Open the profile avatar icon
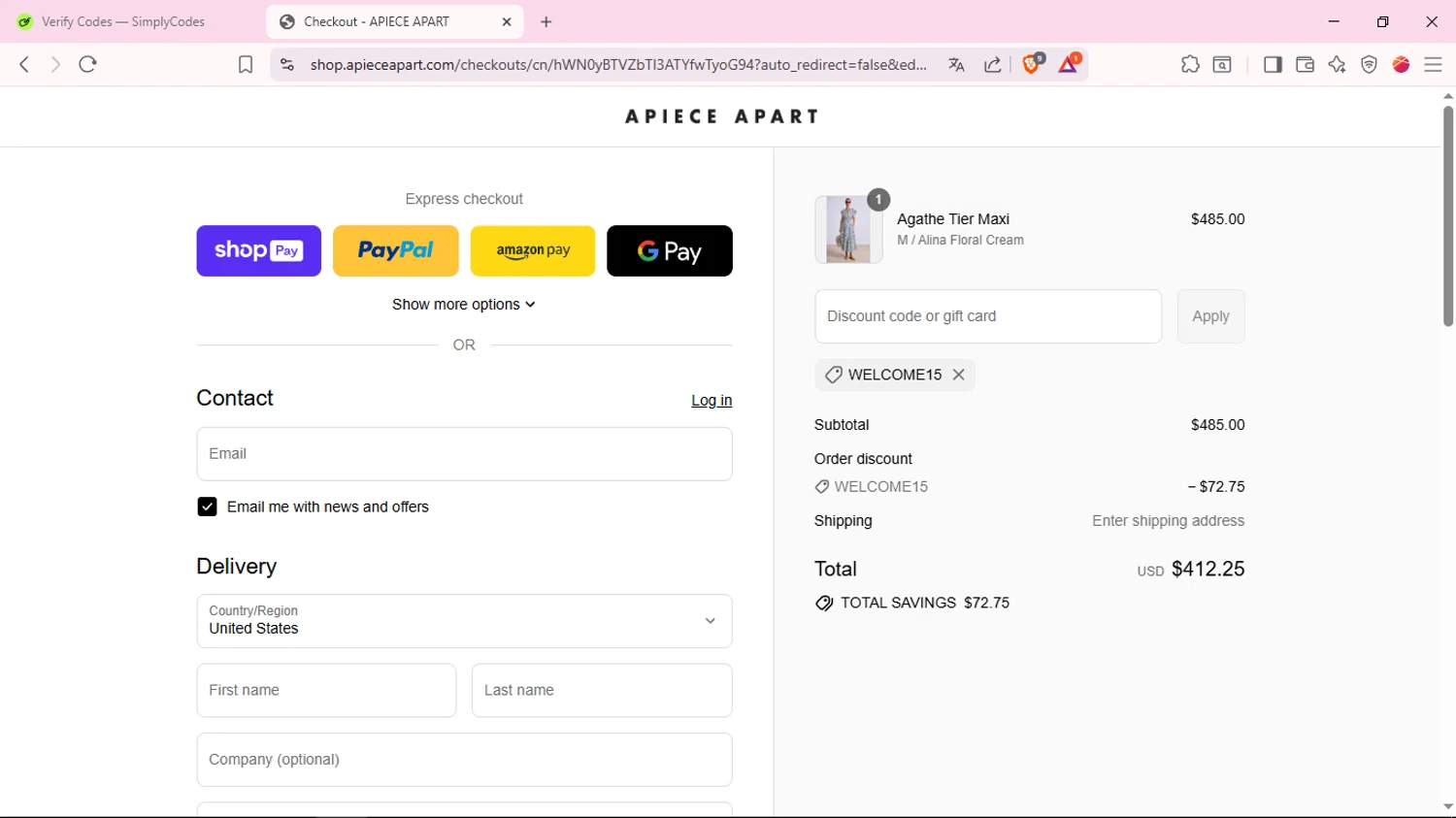The image size is (1456, 818). [1401, 64]
